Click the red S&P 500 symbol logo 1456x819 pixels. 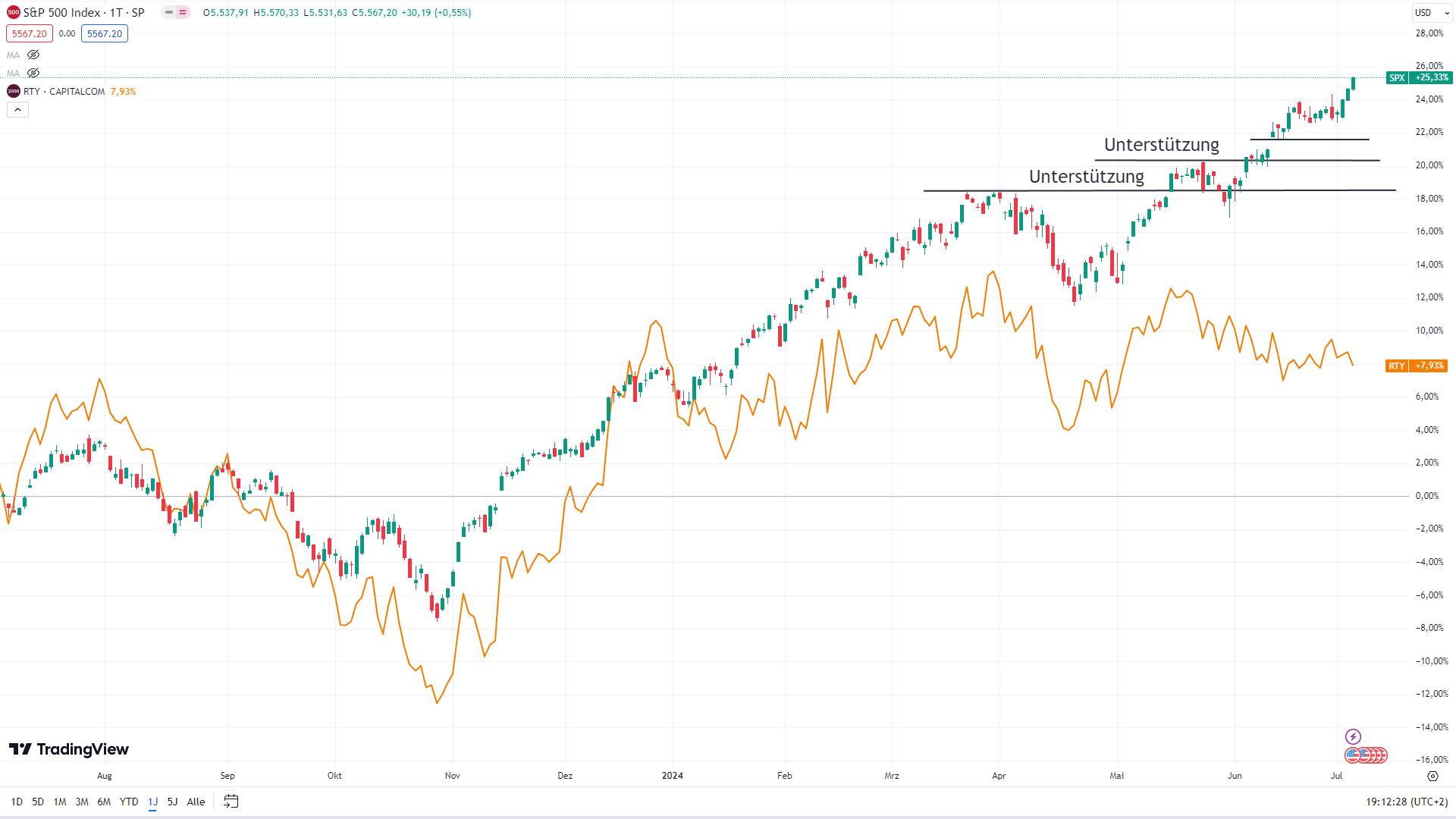[14, 13]
